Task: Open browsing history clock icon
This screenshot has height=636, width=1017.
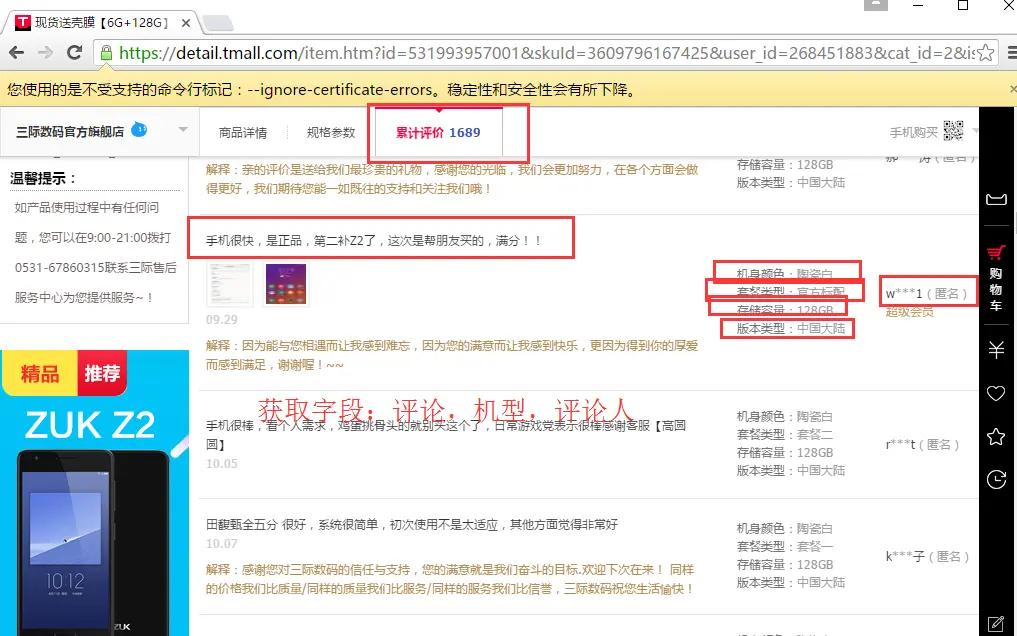Action: click(996, 480)
